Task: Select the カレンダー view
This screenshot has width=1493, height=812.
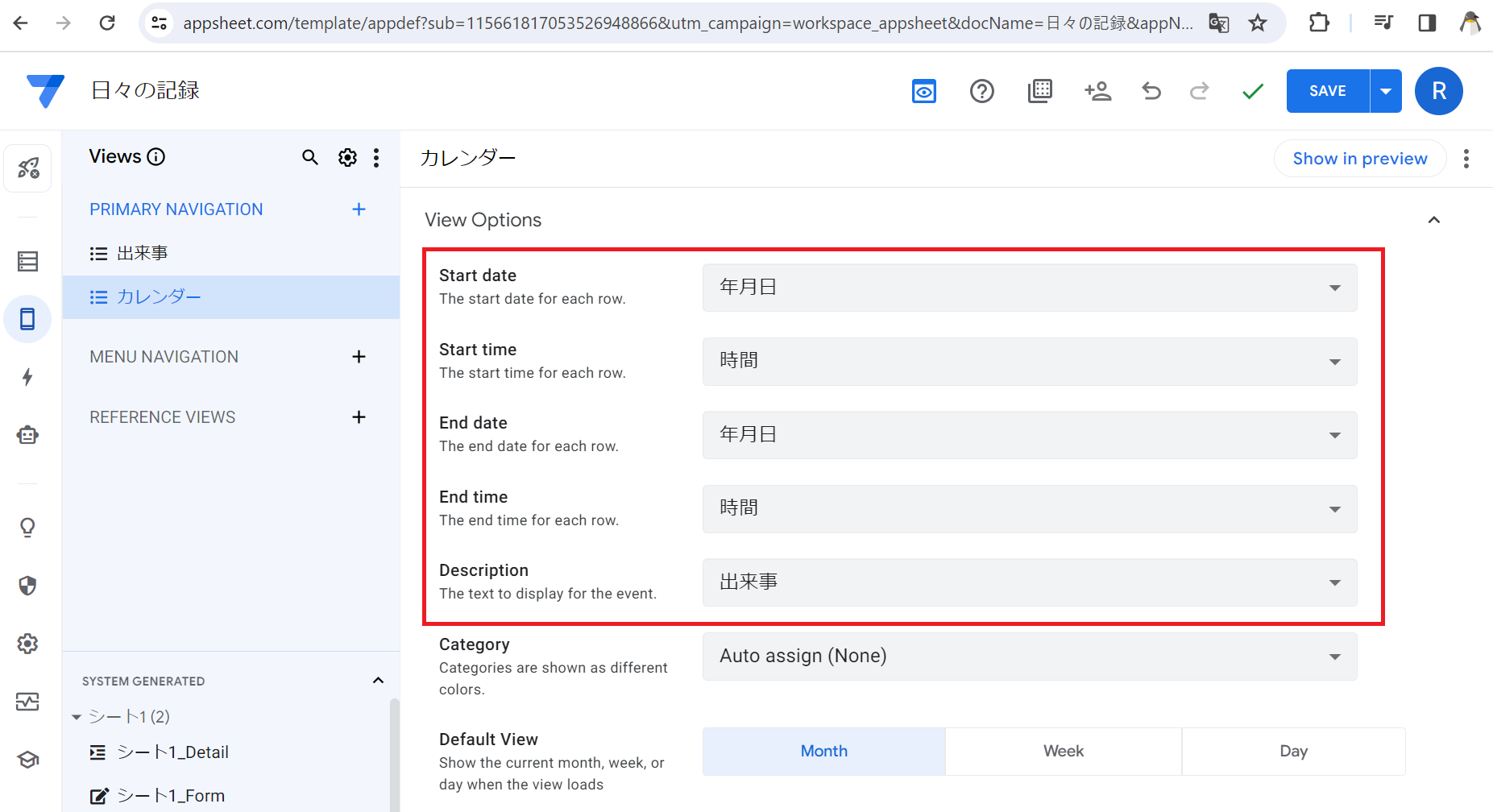Action: coord(231,297)
